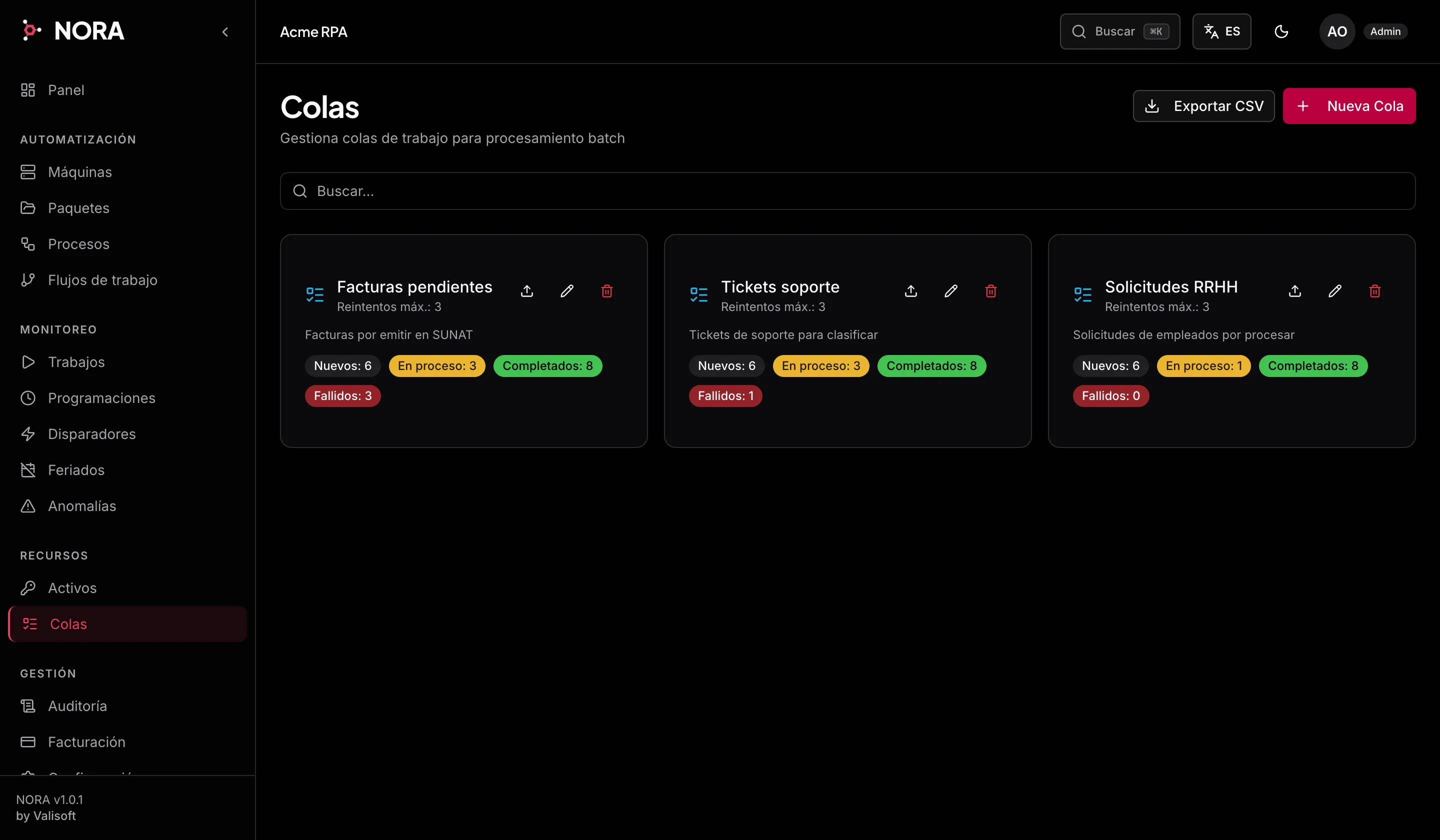Image resolution: width=1440 pixels, height=840 pixels.
Task: Click the download icon on Exportar CSV
Action: coord(1152,105)
